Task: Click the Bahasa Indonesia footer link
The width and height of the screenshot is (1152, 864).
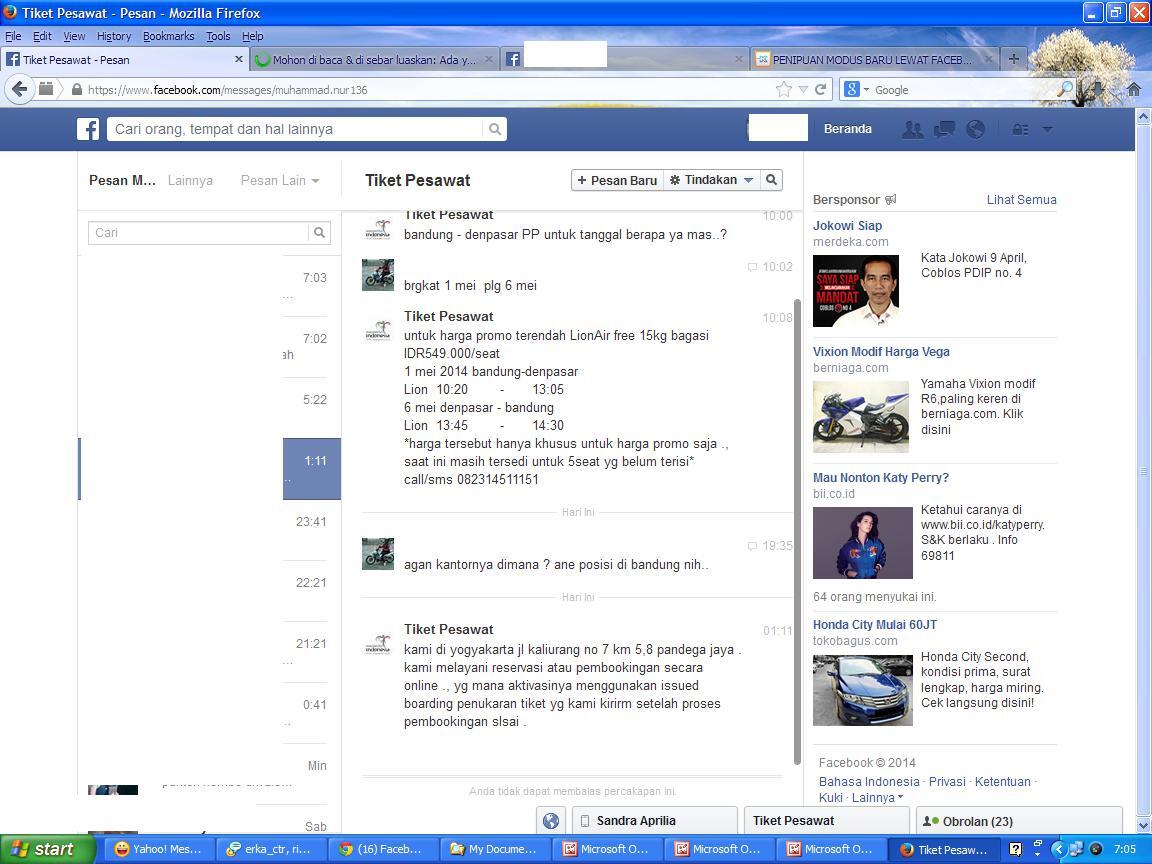Action: click(x=869, y=782)
